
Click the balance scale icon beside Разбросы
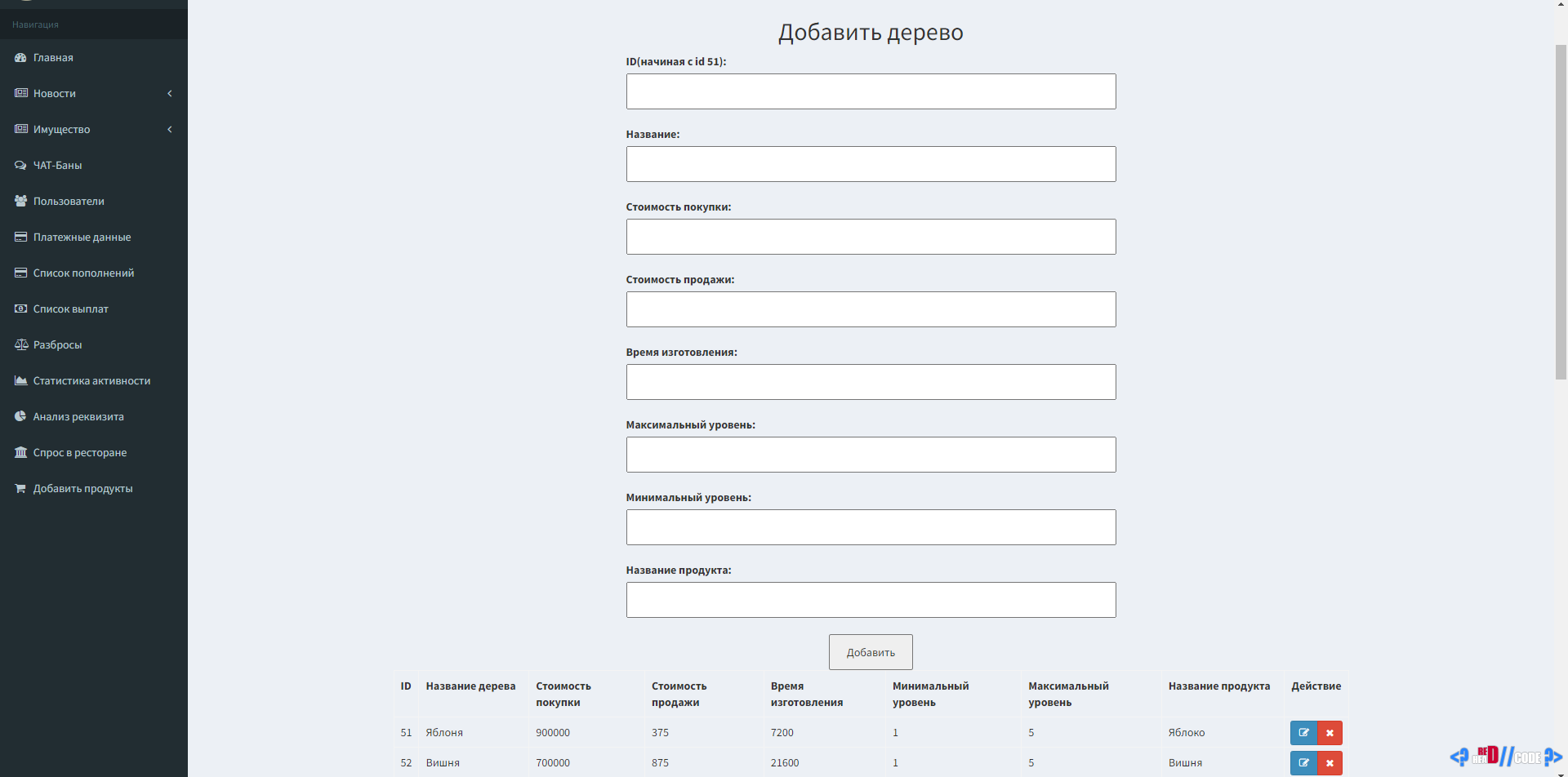[20, 345]
